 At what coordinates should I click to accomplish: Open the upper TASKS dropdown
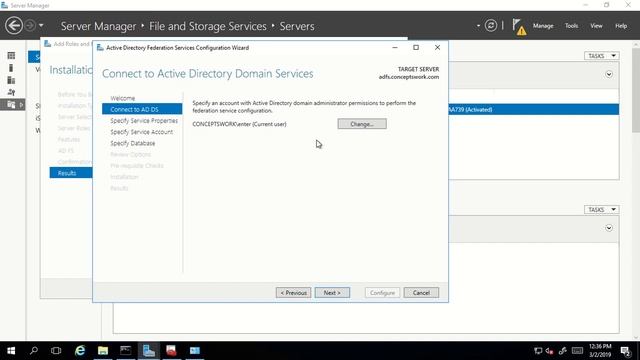(602, 56)
